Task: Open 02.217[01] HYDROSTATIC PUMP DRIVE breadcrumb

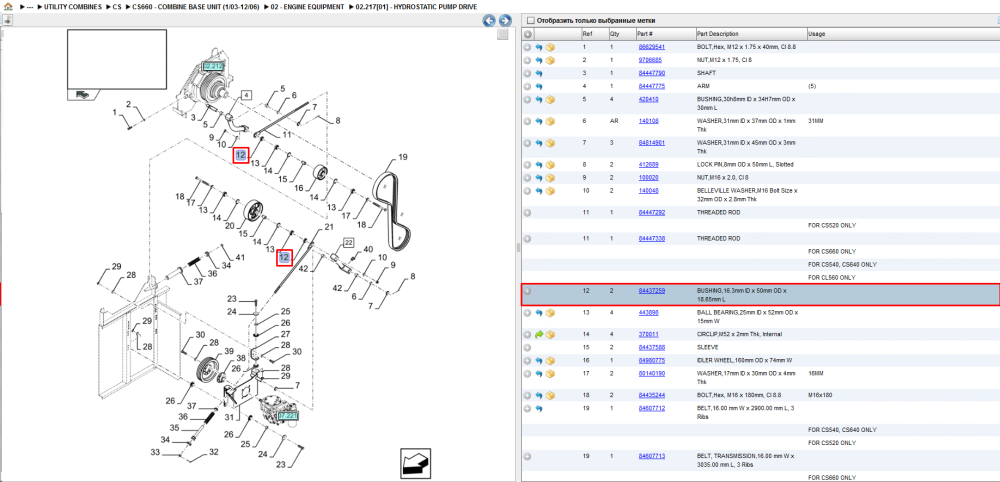Action: point(416,6)
